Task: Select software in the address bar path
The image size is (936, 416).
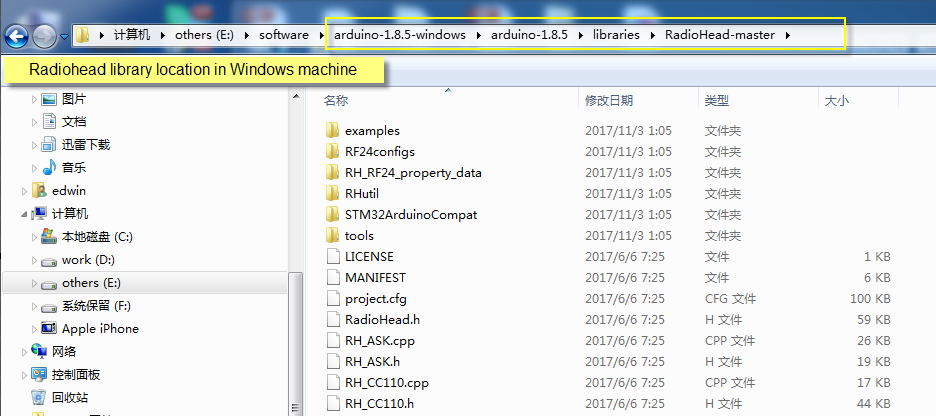Action: point(284,35)
